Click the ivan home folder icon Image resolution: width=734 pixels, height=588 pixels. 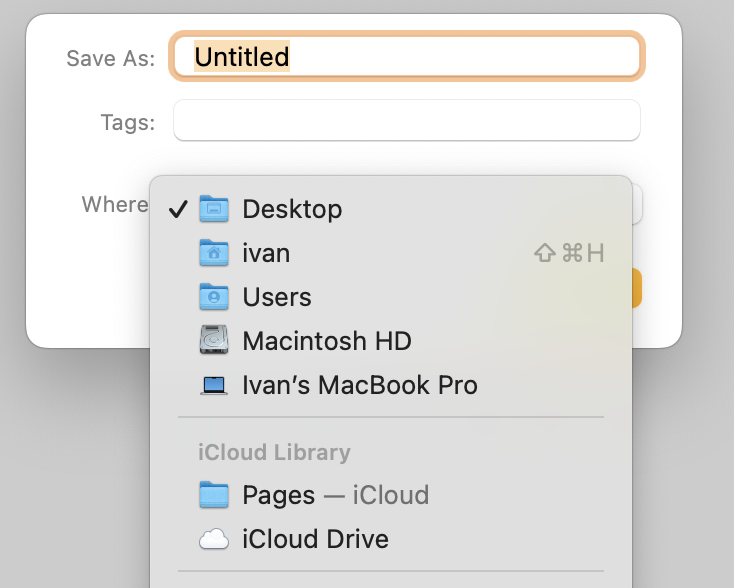click(x=214, y=253)
